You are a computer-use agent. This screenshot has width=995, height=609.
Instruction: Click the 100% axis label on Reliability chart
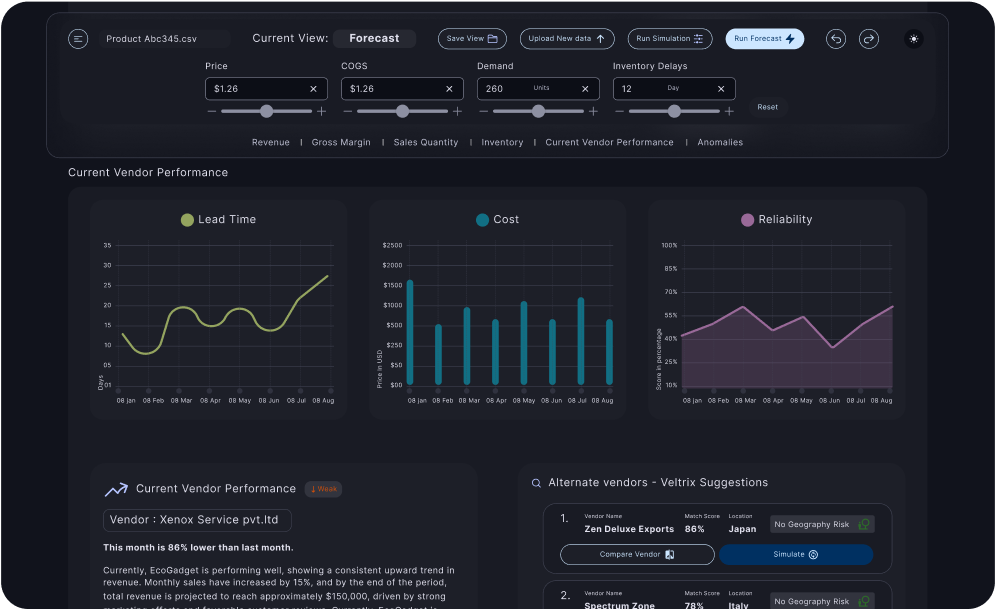pos(669,246)
